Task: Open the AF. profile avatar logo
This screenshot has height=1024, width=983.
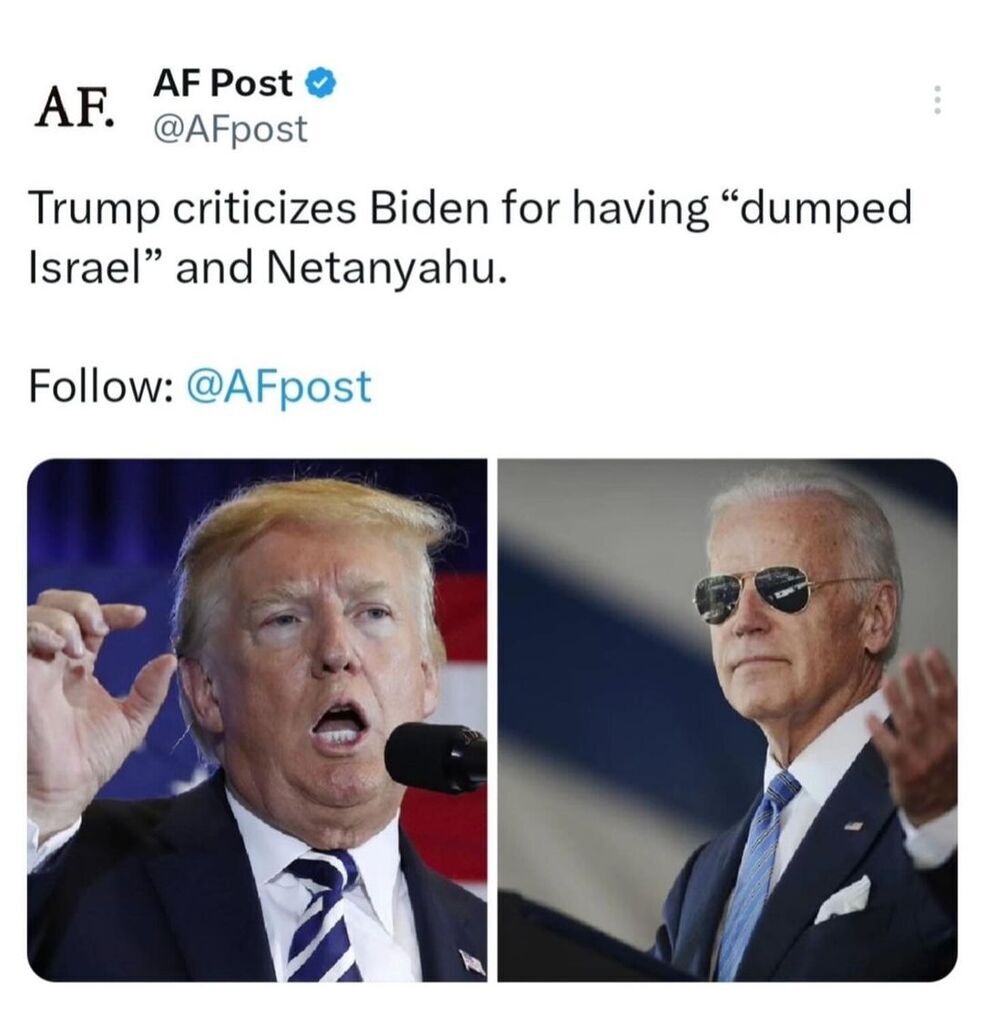Action: click(x=76, y=108)
